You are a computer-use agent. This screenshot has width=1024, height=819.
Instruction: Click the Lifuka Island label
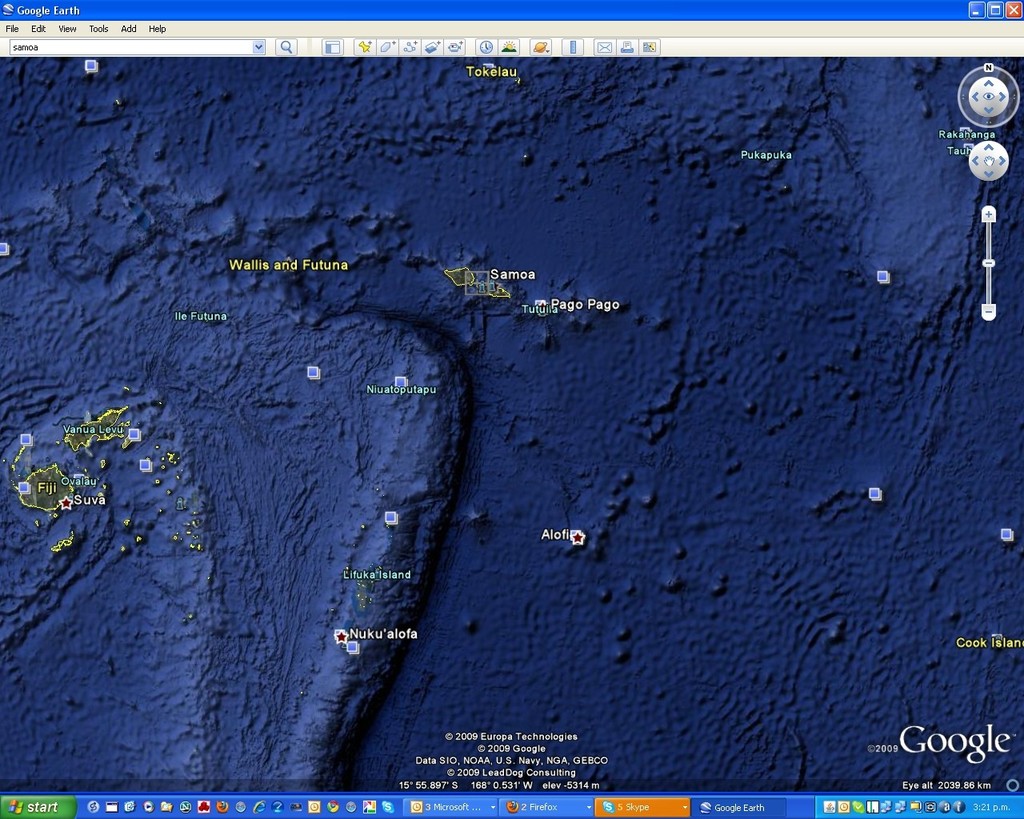pyautogui.click(x=377, y=575)
